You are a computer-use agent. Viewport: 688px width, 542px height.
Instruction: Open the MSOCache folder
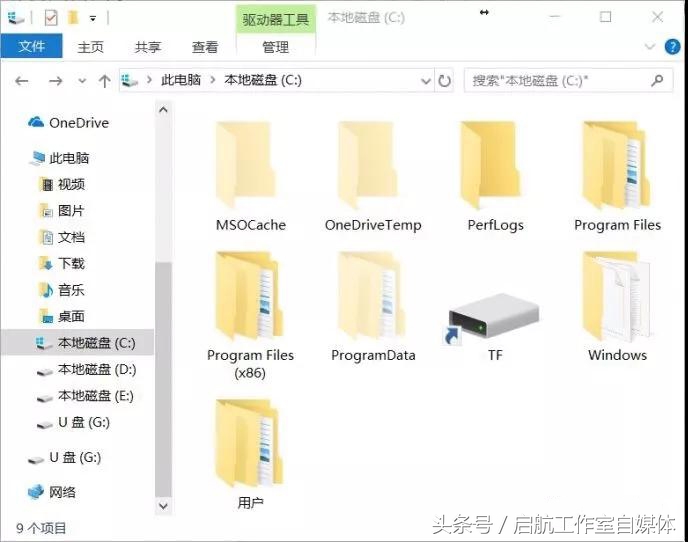point(250,178)
